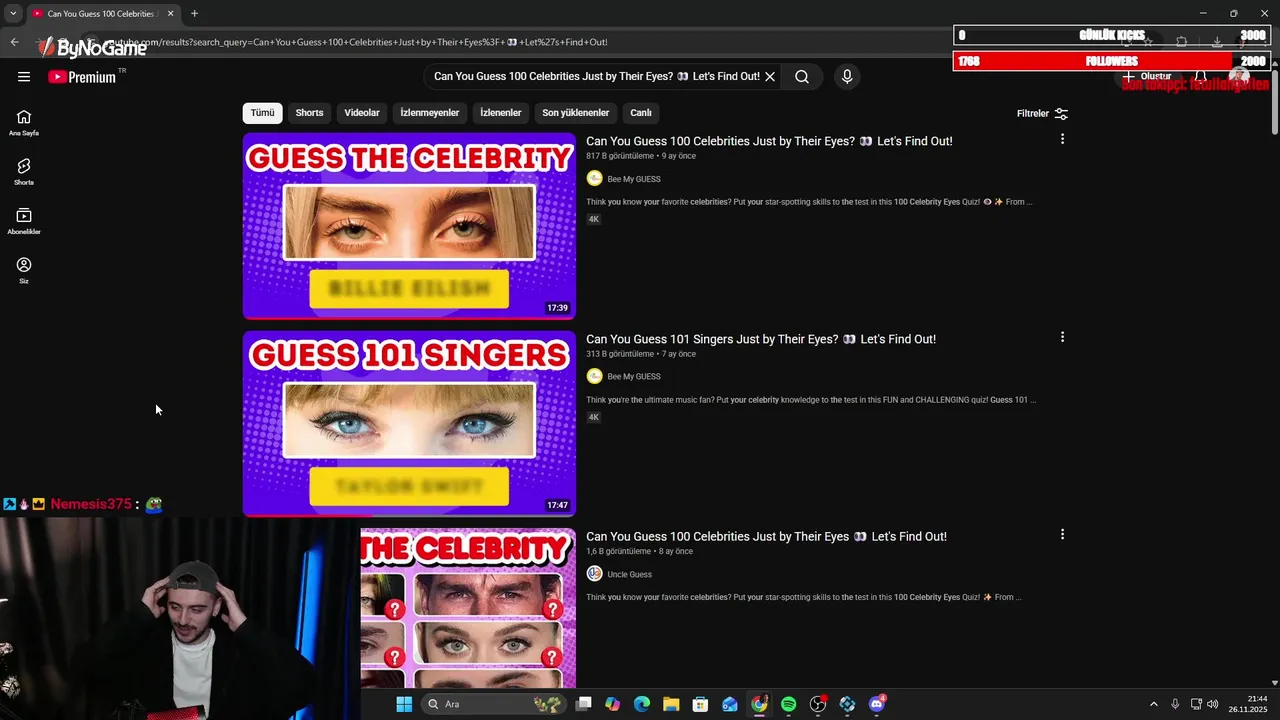Close the current browser tab
1280x720 pixels.
coord(170,14)
